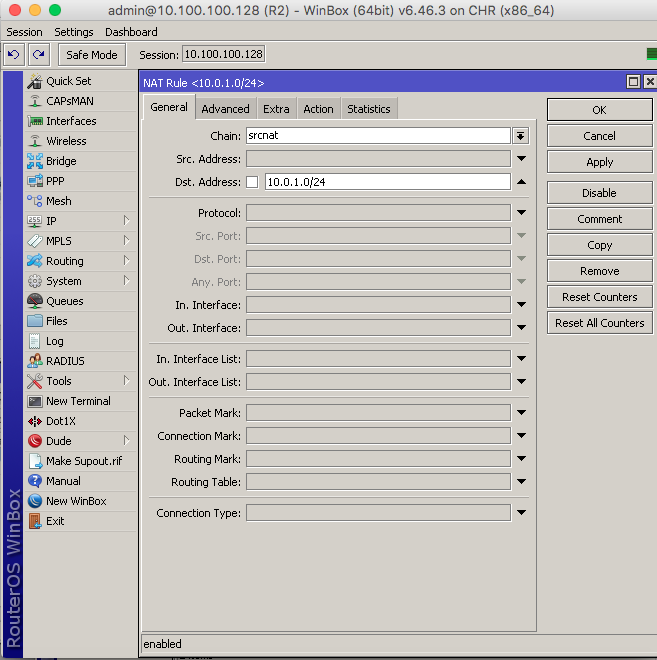The height and width of the screenshot is (660, 657).
Task: Click the Chain input field
Action: (378, 136)
